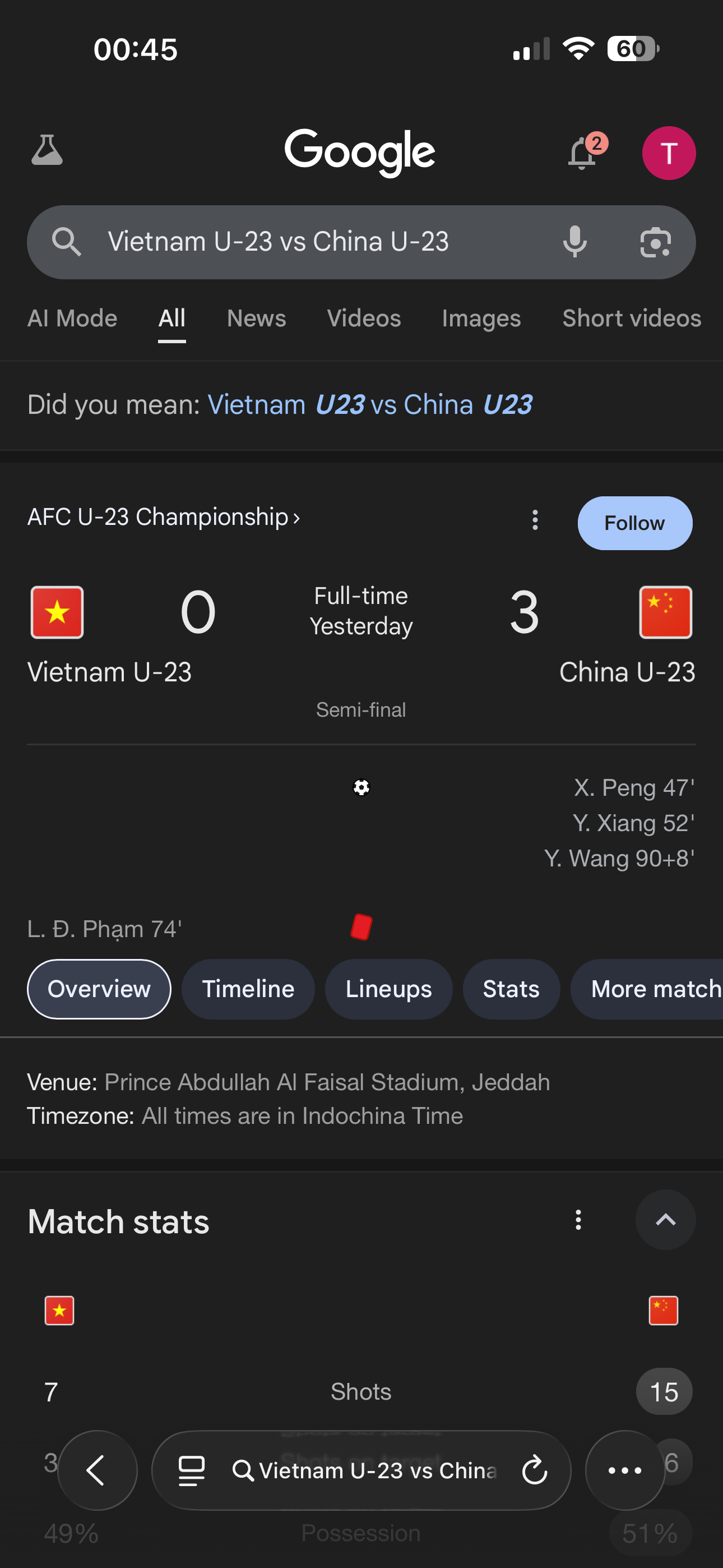Screen dimensions: 723x1568
Task: Open suggested Vietnam U23 vs China U23 link
Action: [370, 405]
